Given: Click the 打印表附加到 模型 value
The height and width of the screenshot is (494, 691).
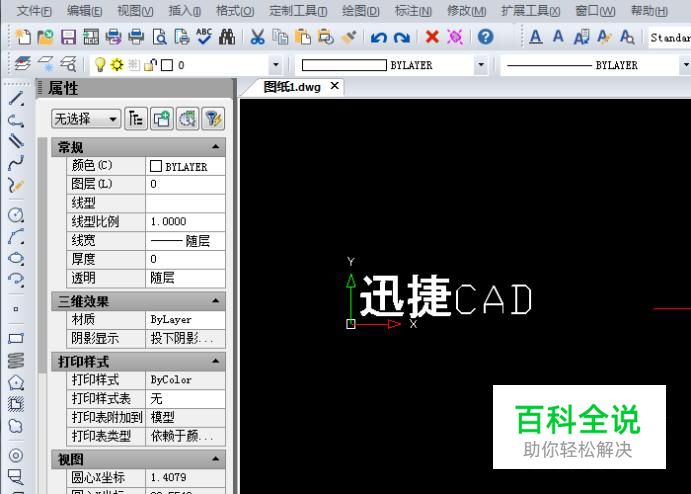Looking at the screenshot, I should pos(185,417).
